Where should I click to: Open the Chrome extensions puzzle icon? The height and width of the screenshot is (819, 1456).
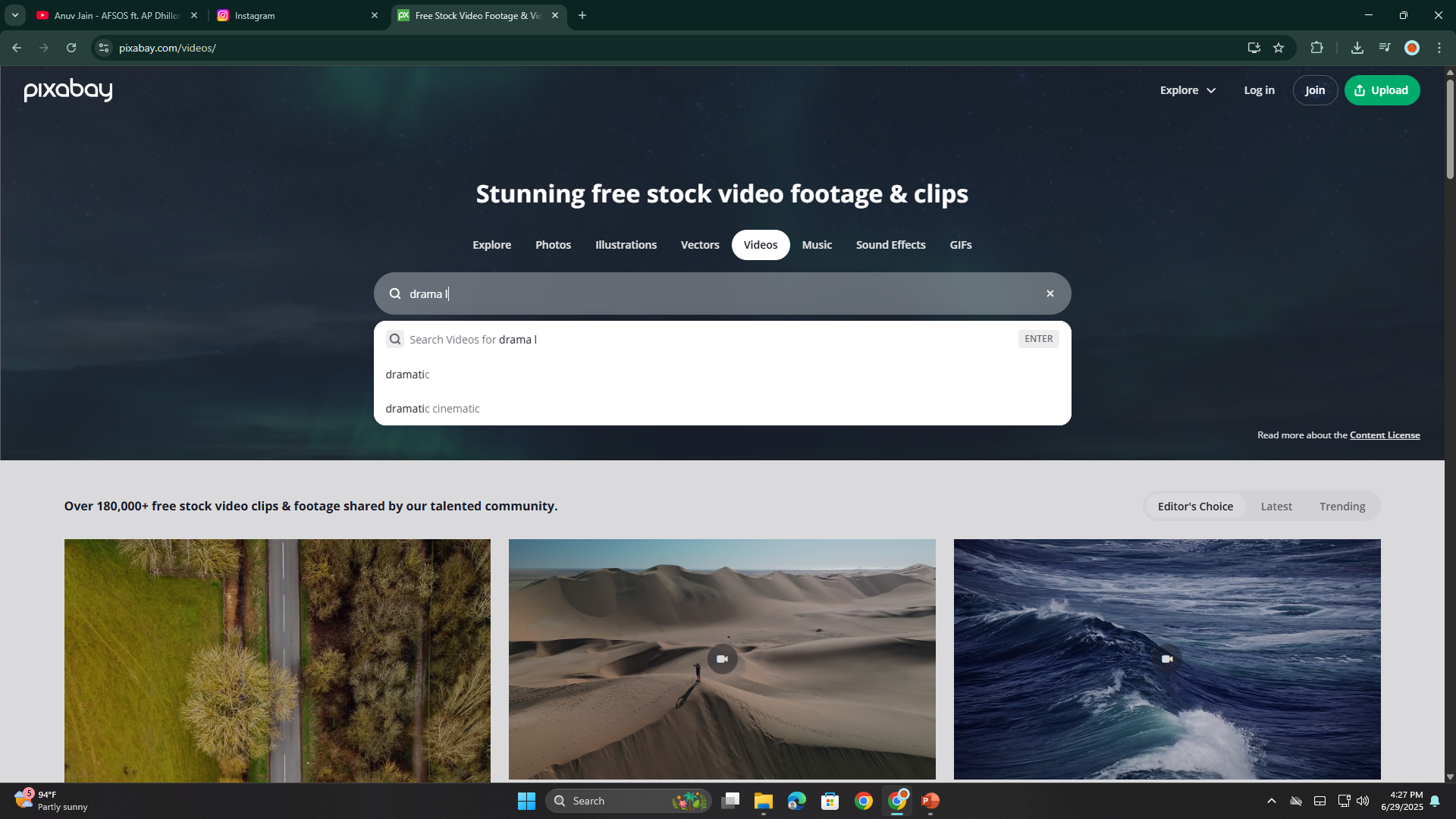click(x=1316, y=48)
